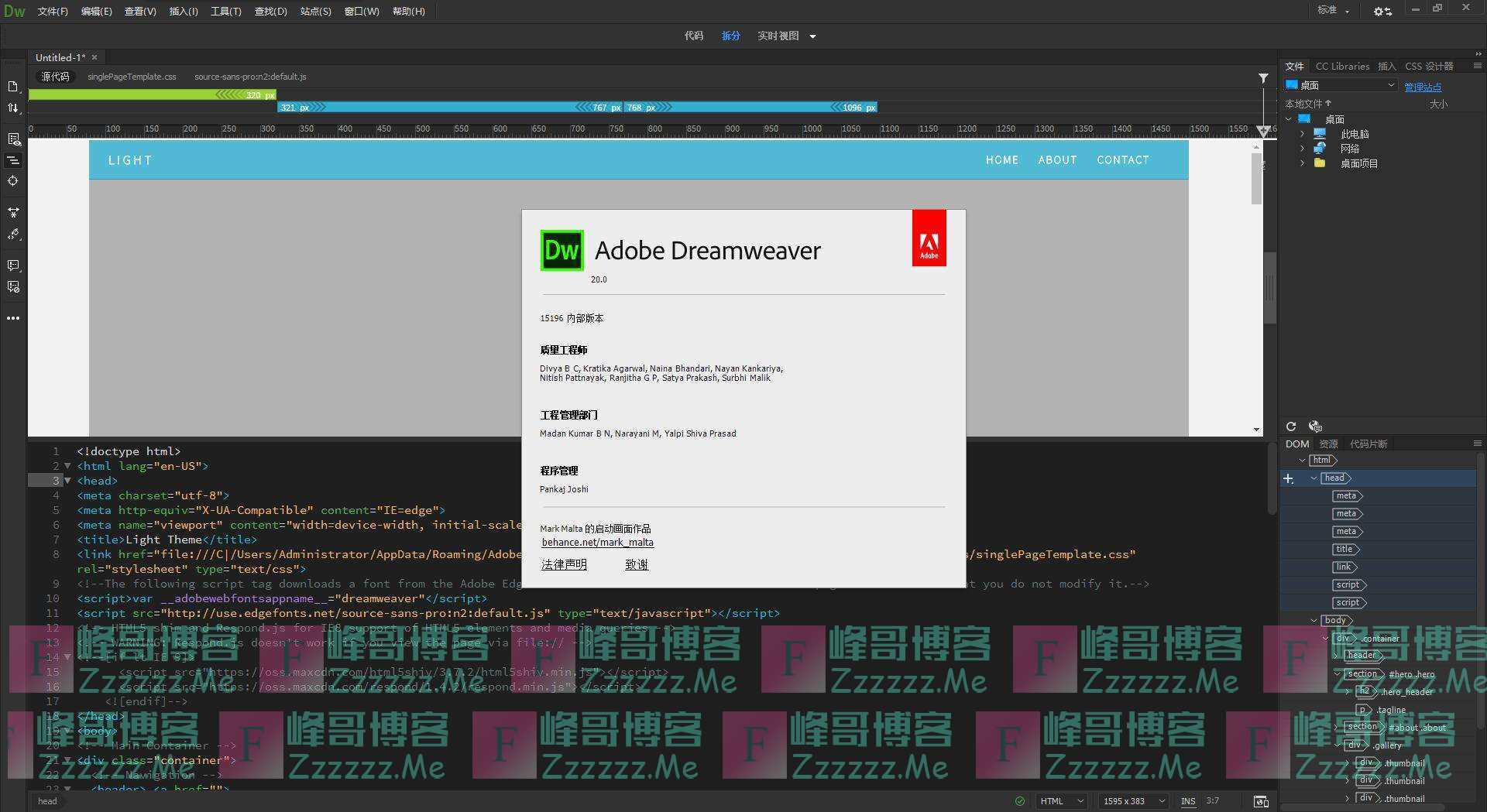Image resolution: width=1487 pixels, height=812 pixels.
Task: Expand the 桌面项目 folder node
Action: 1302,163
